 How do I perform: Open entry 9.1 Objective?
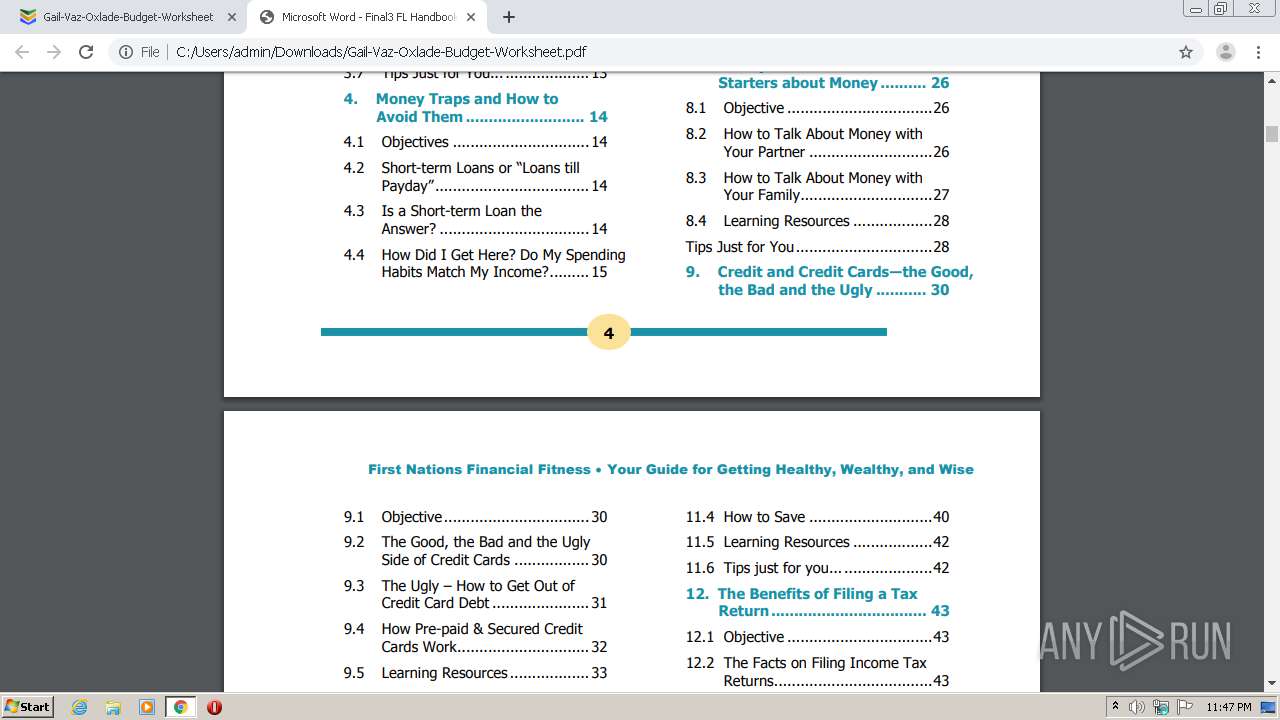475,517
